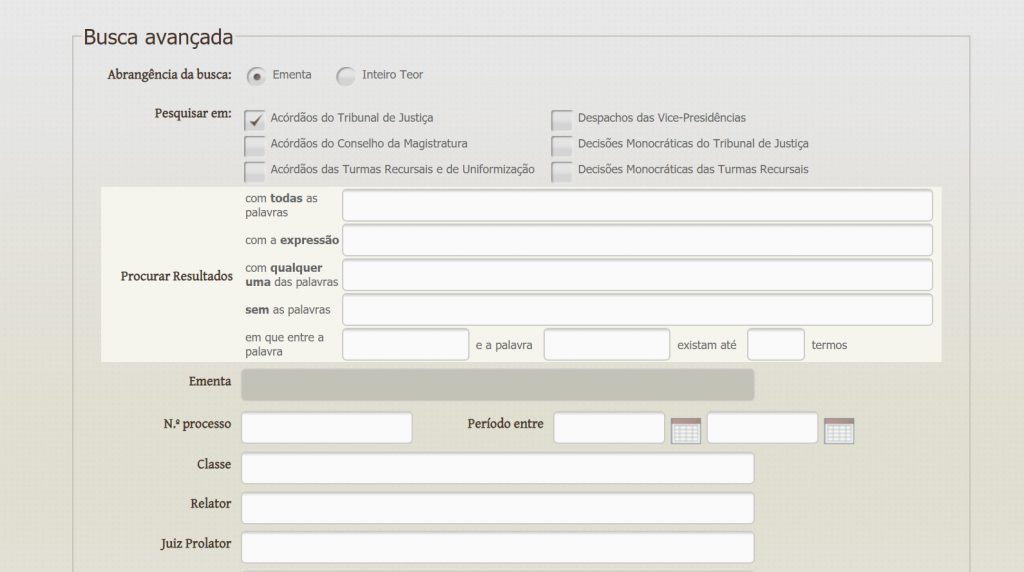Click the Classe text field
The image size is (1024, 572).
pos(497,468)
